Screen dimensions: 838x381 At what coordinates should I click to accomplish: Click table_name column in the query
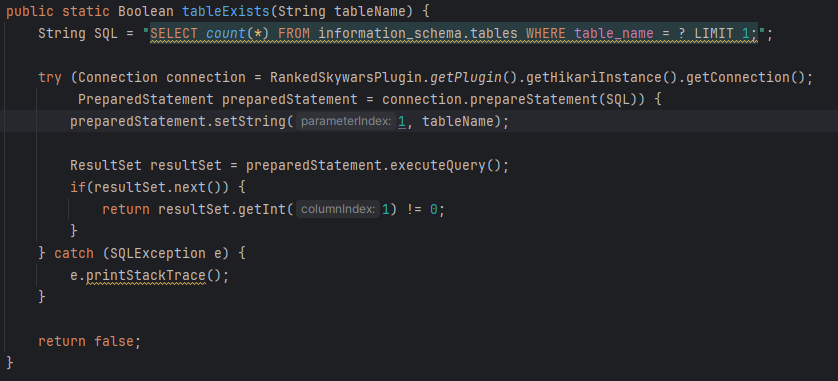[614, 34]
